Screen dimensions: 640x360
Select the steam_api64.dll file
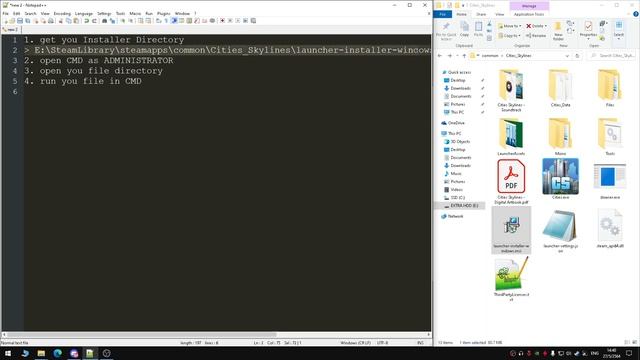coord(610,229)
